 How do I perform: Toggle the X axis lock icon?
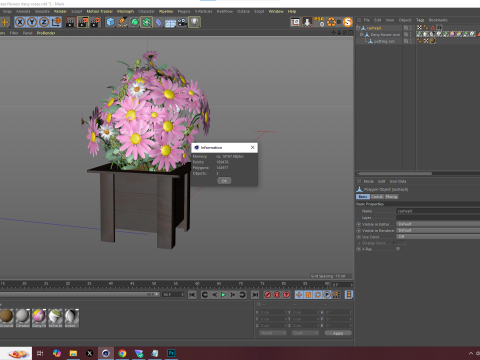click(x=20, y=22)
